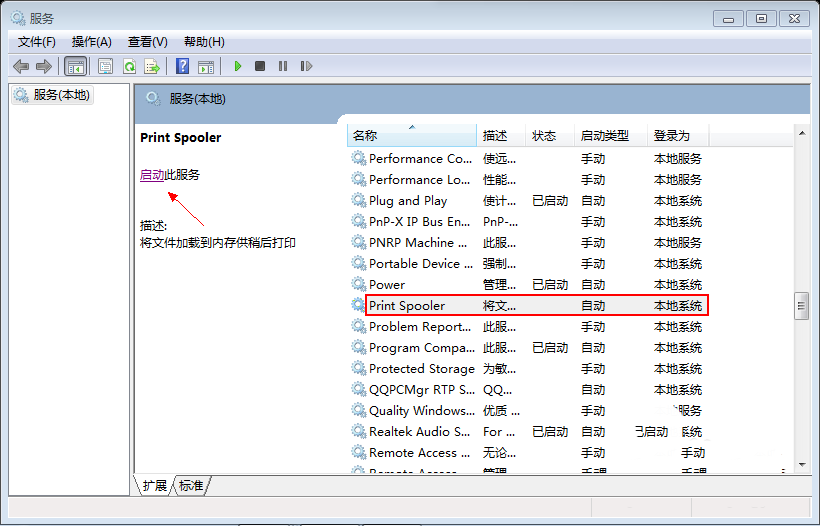The height and width of the screenshot is (526, 820).
Task: Select the Program Compa... service
Action: point(422,347)
